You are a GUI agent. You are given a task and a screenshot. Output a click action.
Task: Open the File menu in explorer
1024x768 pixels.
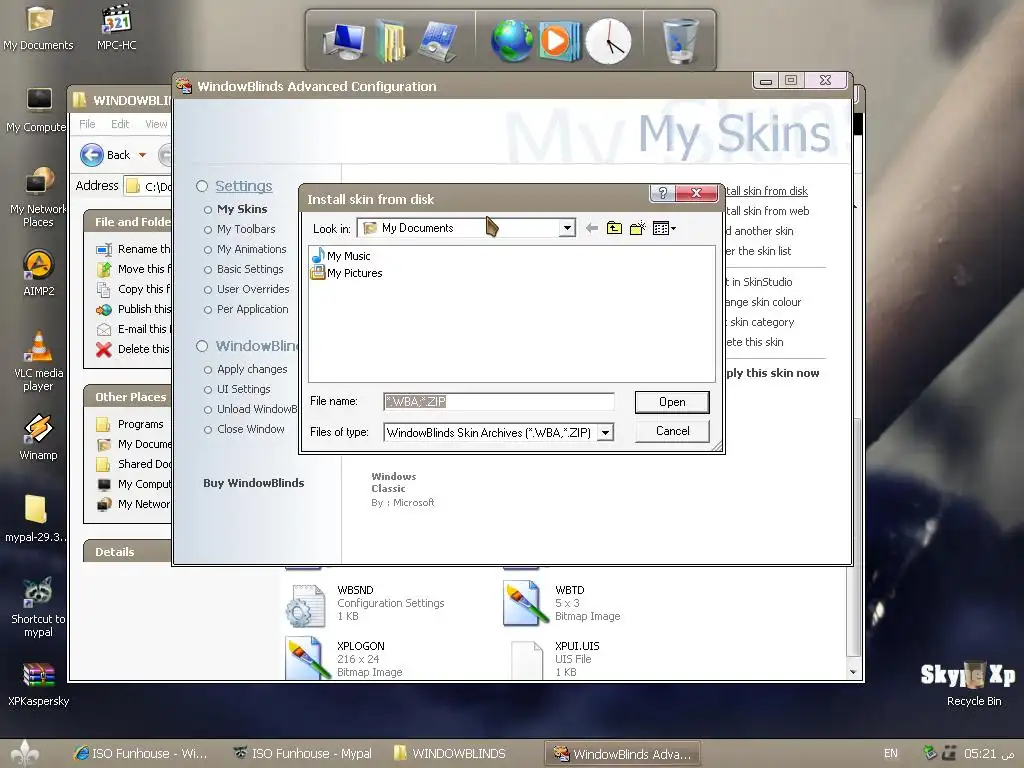[x=87, y=124]
